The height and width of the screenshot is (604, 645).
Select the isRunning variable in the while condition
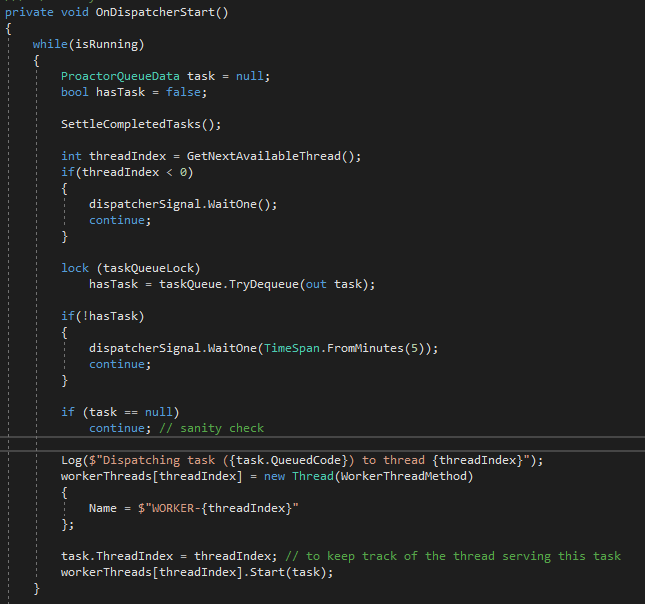[x=107, y=44]
